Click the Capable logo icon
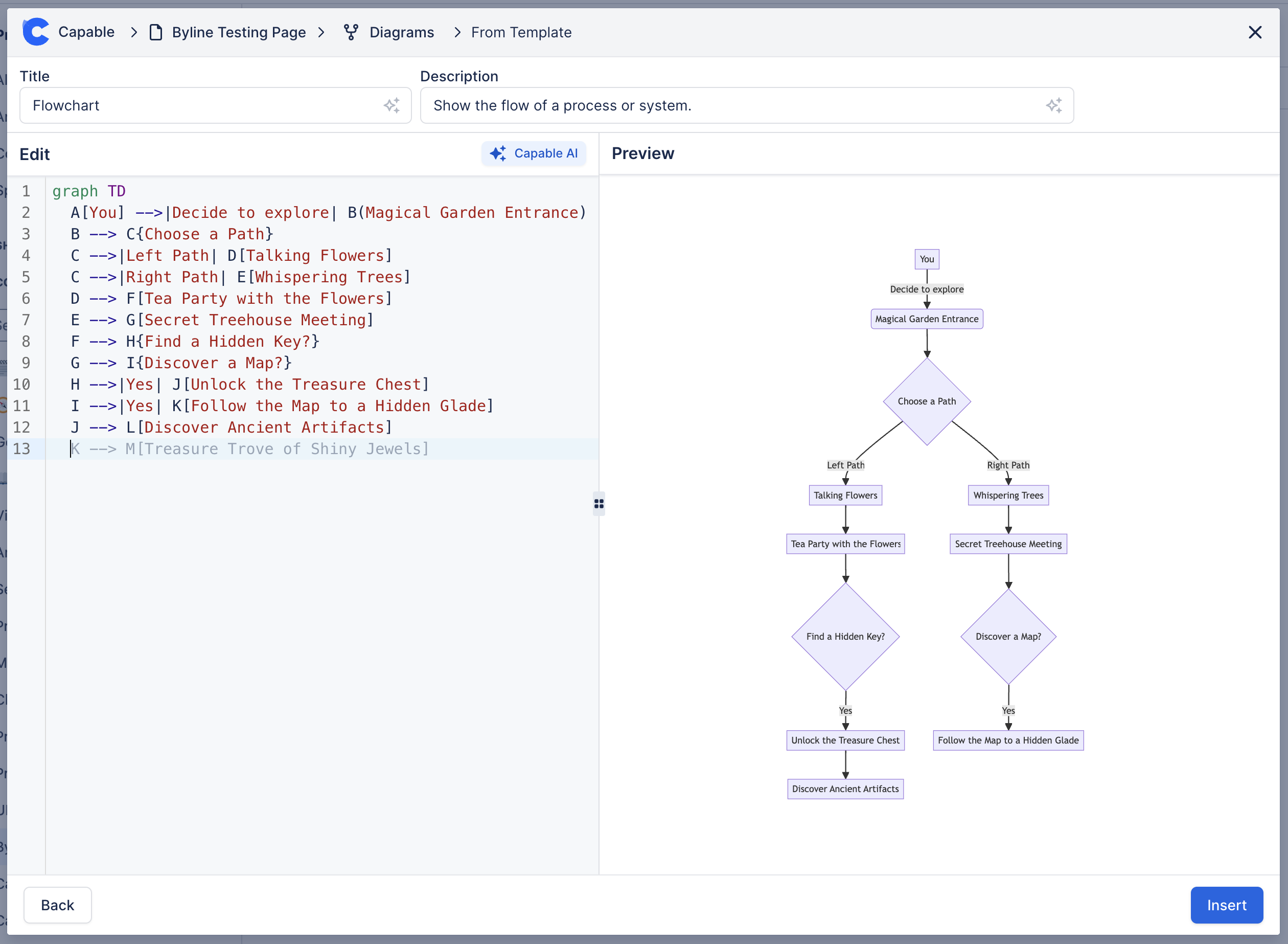Viewport: 1288px width, 944px height. 36,32
